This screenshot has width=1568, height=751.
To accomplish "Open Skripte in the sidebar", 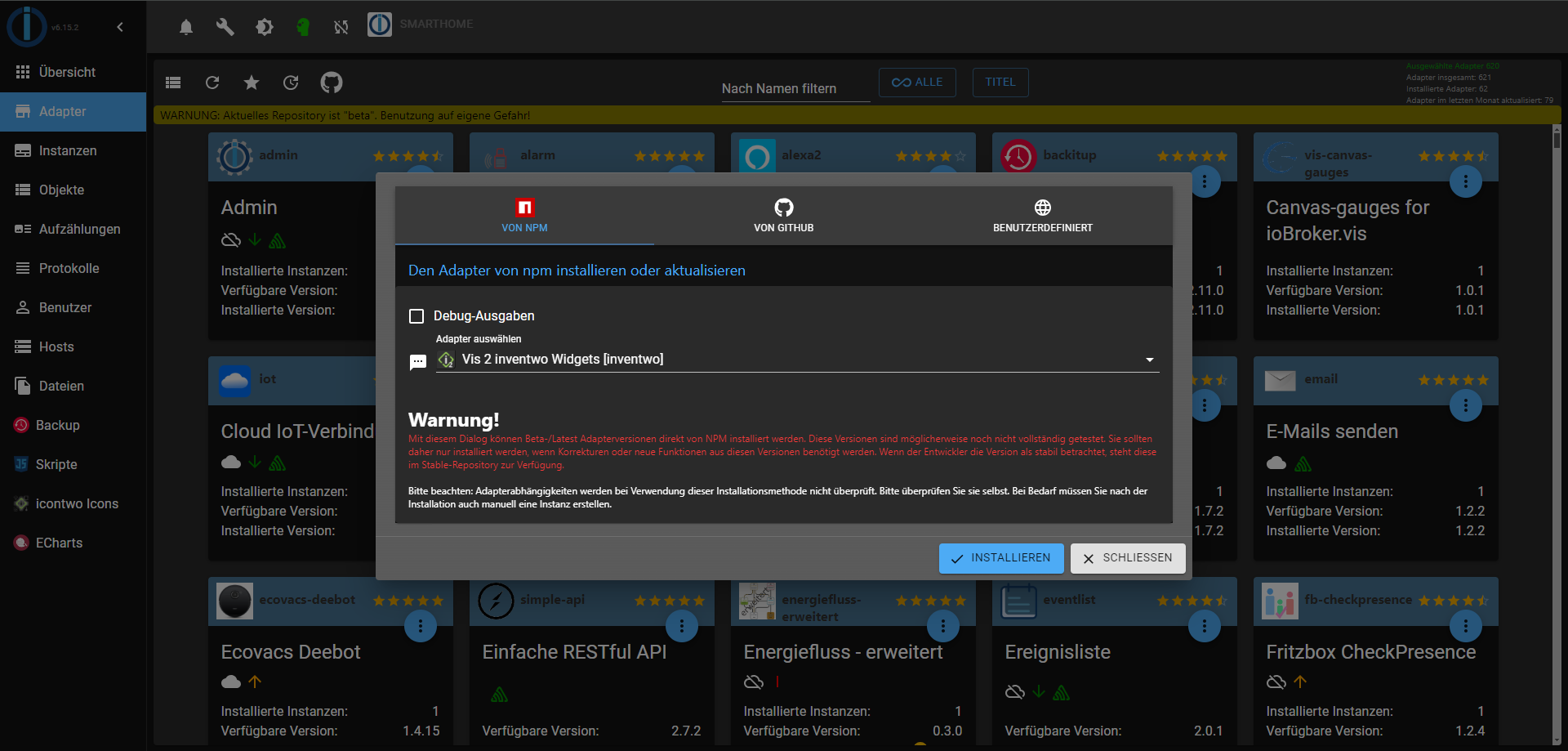I will pos(73,464).
